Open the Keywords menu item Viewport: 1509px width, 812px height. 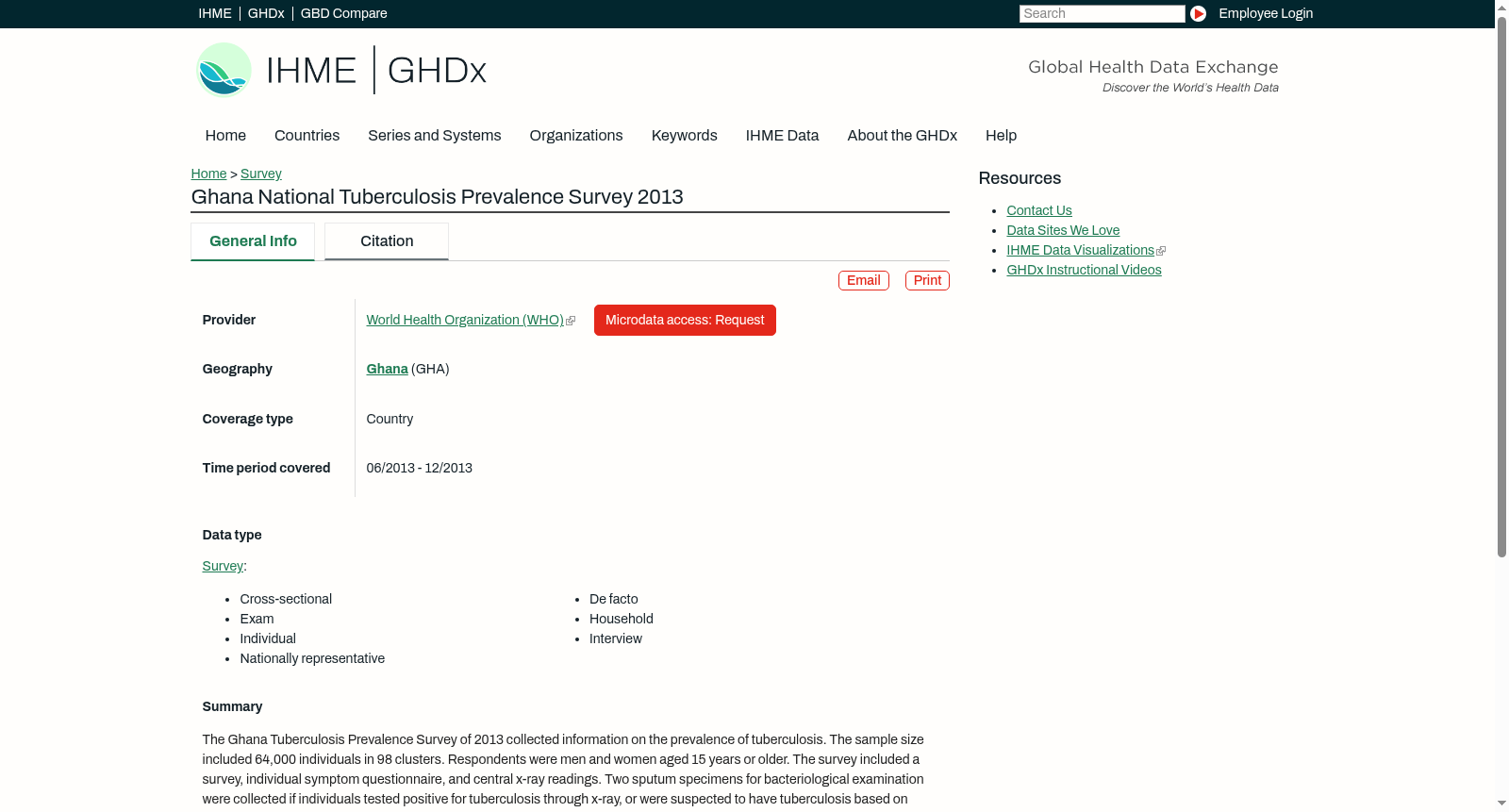685,135
